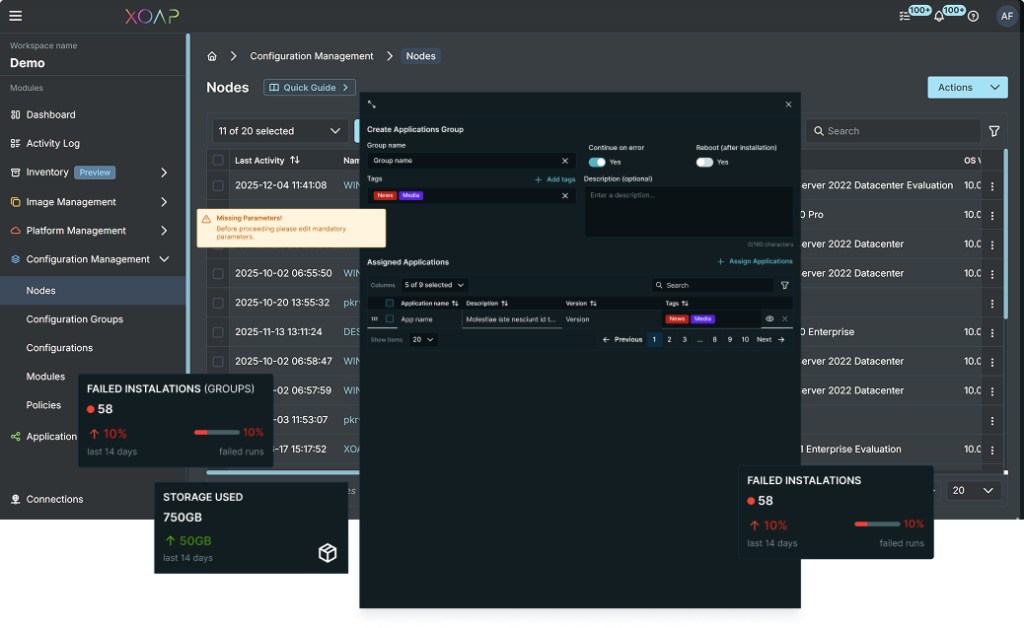
Task: Click the AF profile avatar
Action: click(x=1008, y=16)
